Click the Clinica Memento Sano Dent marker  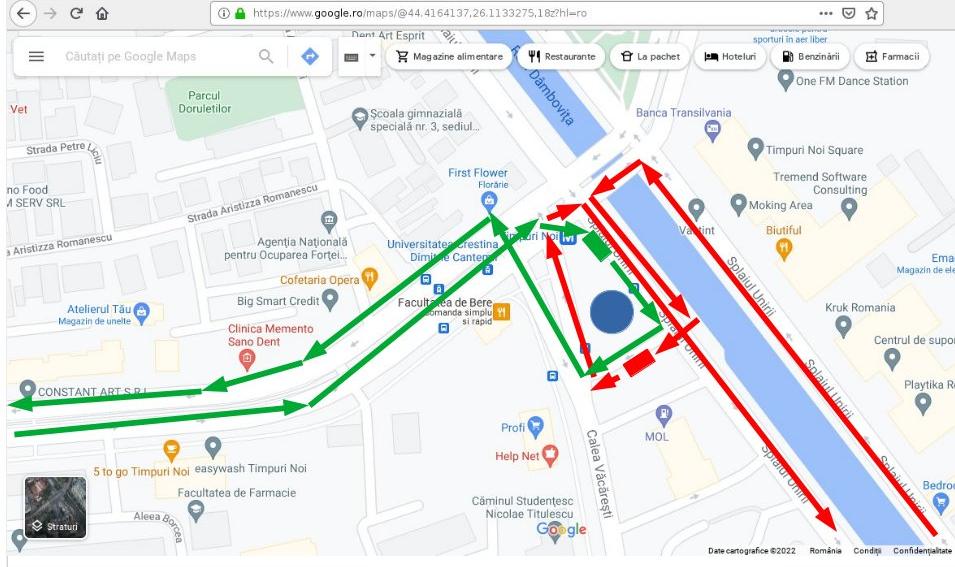point(247,360)
